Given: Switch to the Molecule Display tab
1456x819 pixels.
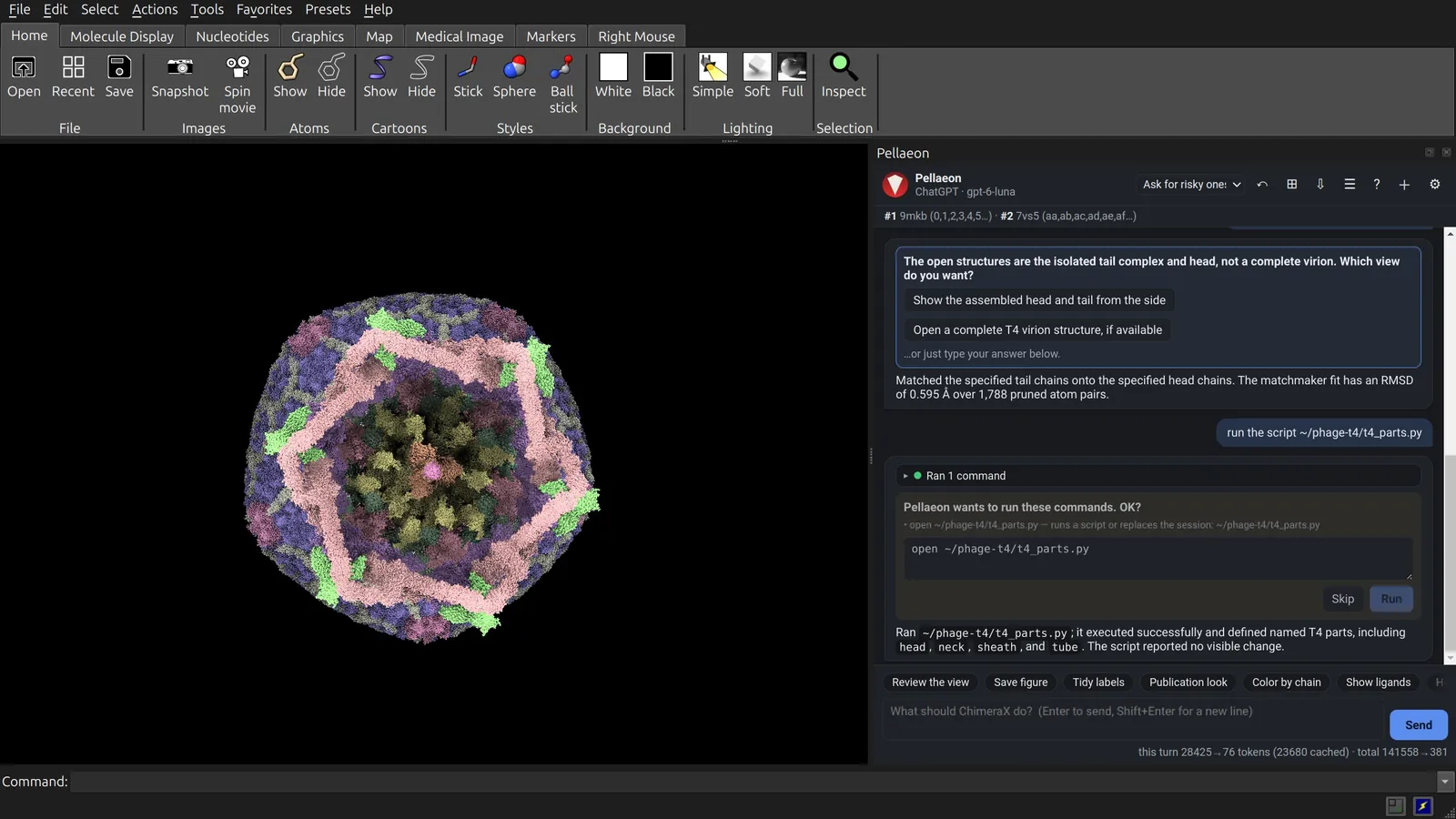Looking at the screenshot, I should [x=122, y=36].
